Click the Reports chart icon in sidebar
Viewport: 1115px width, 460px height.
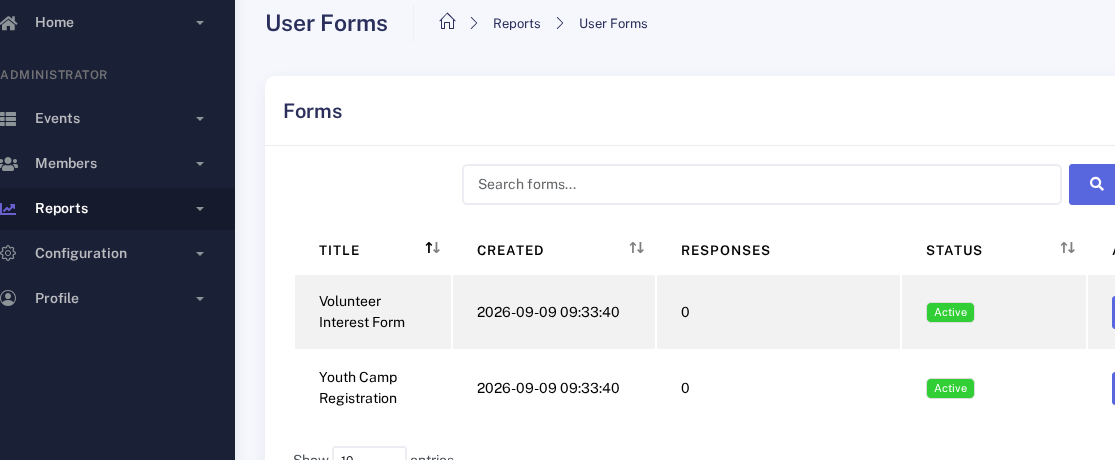point(8,208)
